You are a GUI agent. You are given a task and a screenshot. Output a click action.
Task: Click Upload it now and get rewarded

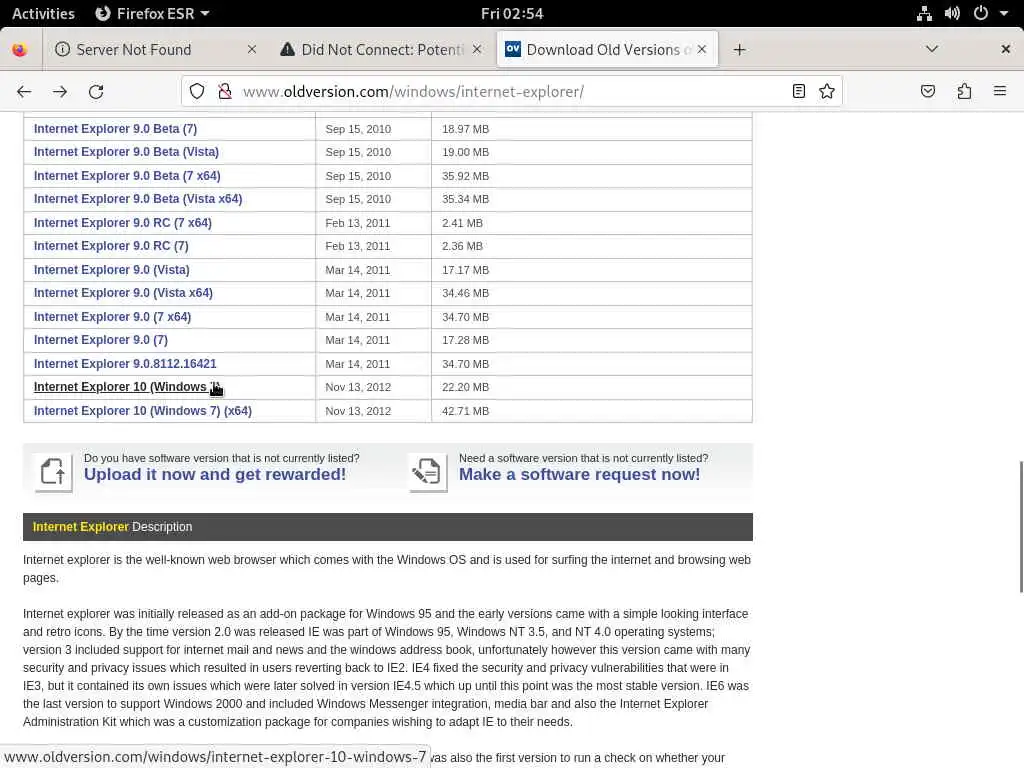215,474
